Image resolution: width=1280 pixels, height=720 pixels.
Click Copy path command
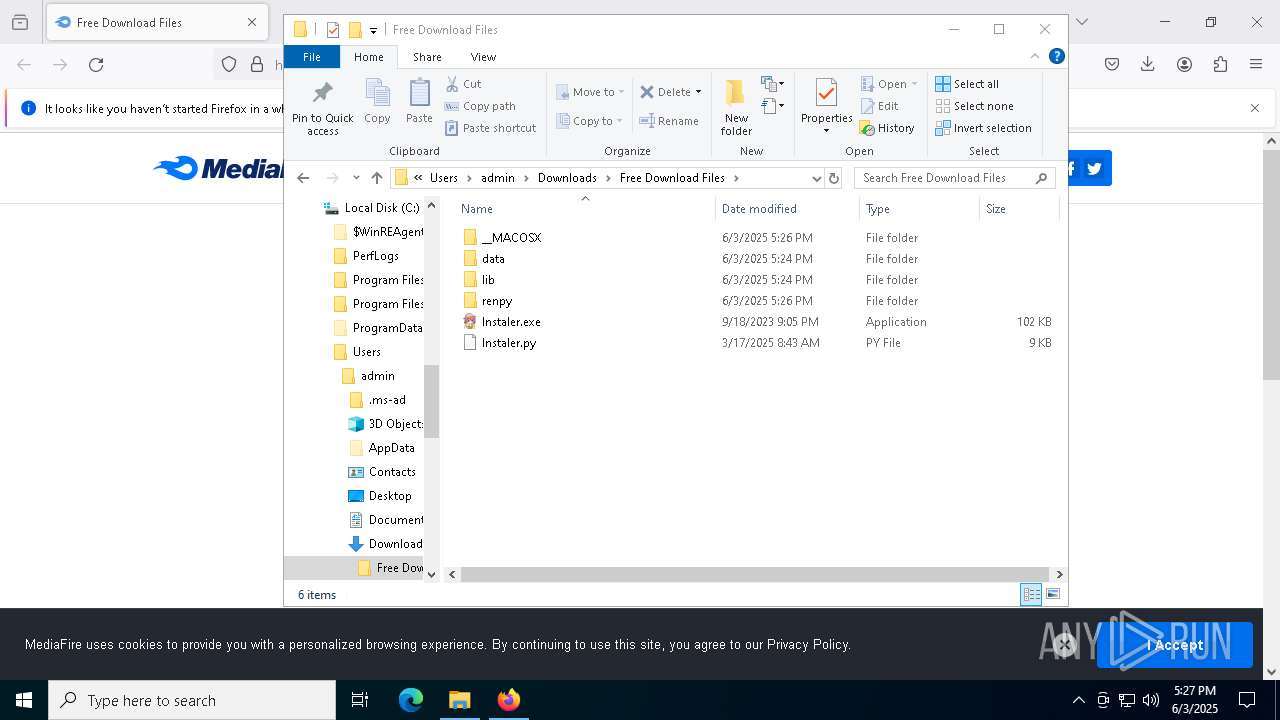(480, 106)
